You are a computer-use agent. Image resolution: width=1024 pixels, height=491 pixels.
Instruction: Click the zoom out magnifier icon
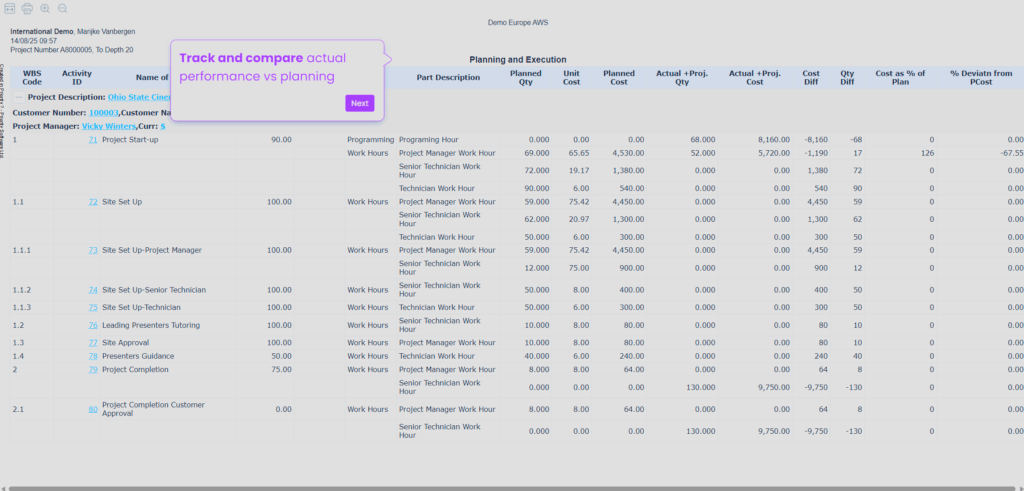pyautogui.click(x=63, y=8)
